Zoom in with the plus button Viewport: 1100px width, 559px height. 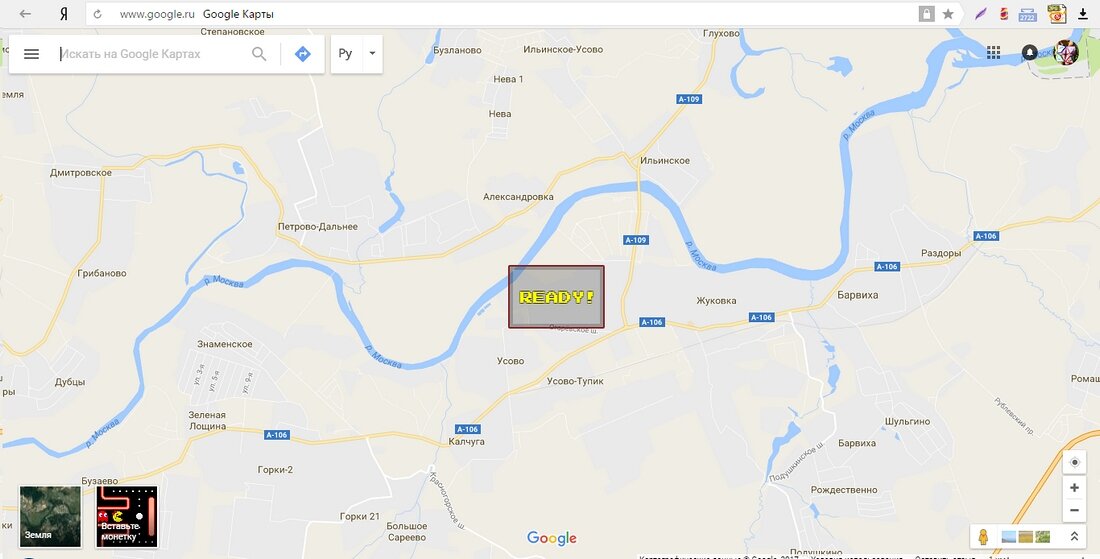[x=1074, y=487]
